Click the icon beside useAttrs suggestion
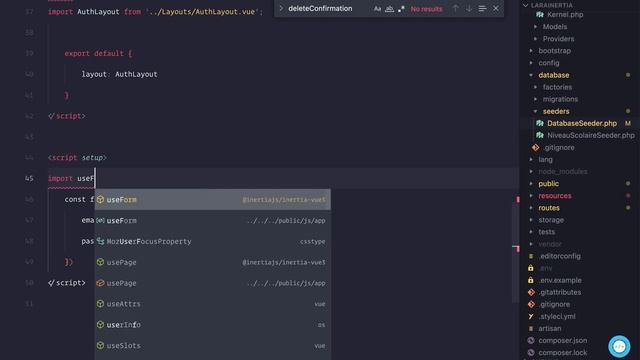640x360 pixels. point(100,304)
